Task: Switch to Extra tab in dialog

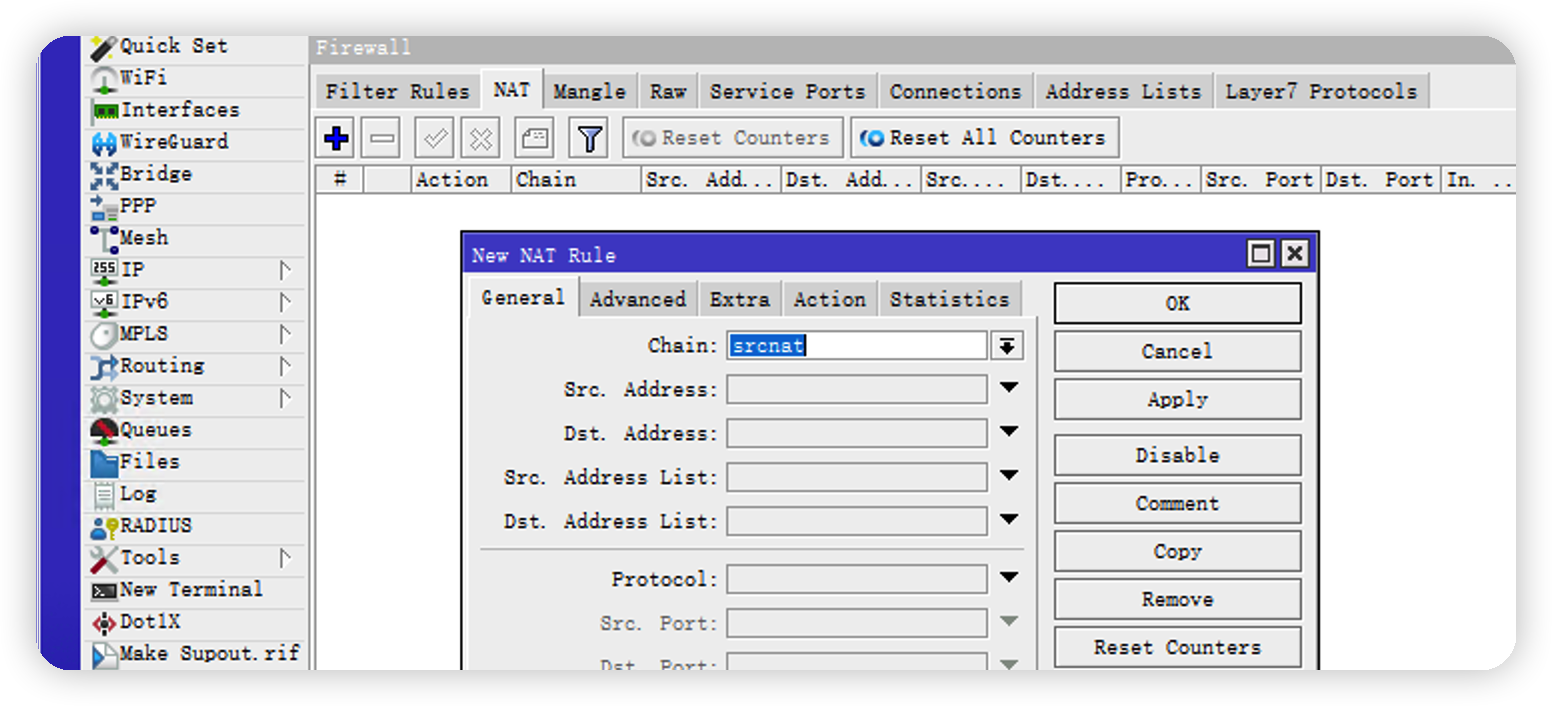Action: (740, 299)
